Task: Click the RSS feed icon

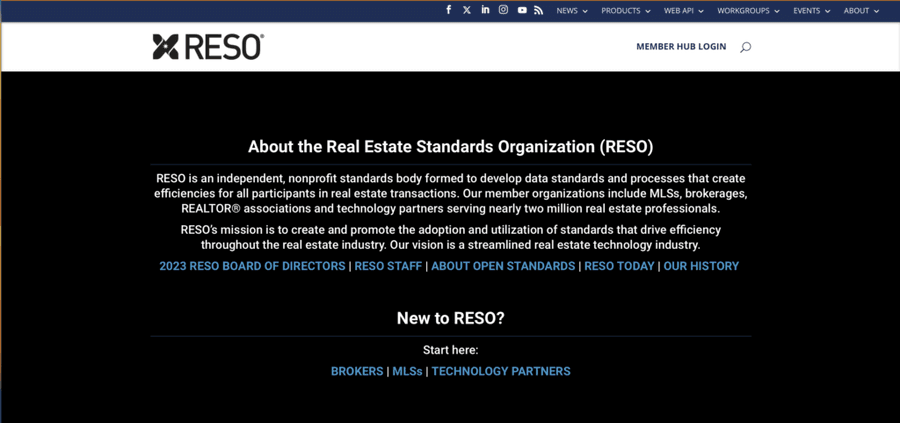Action: (x=539, y=10)
